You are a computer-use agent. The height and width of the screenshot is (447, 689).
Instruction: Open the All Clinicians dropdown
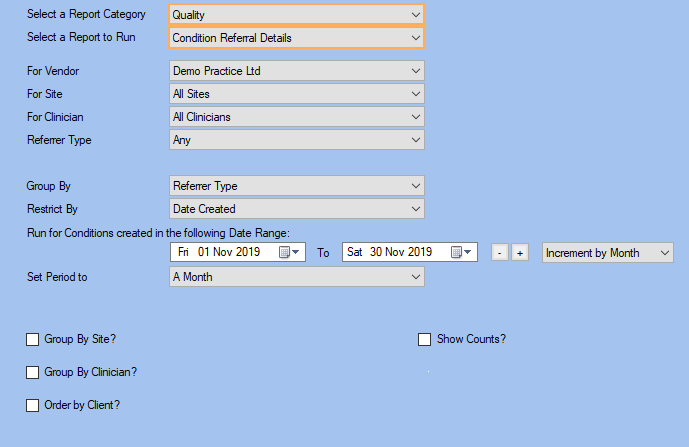click(297, 117)
